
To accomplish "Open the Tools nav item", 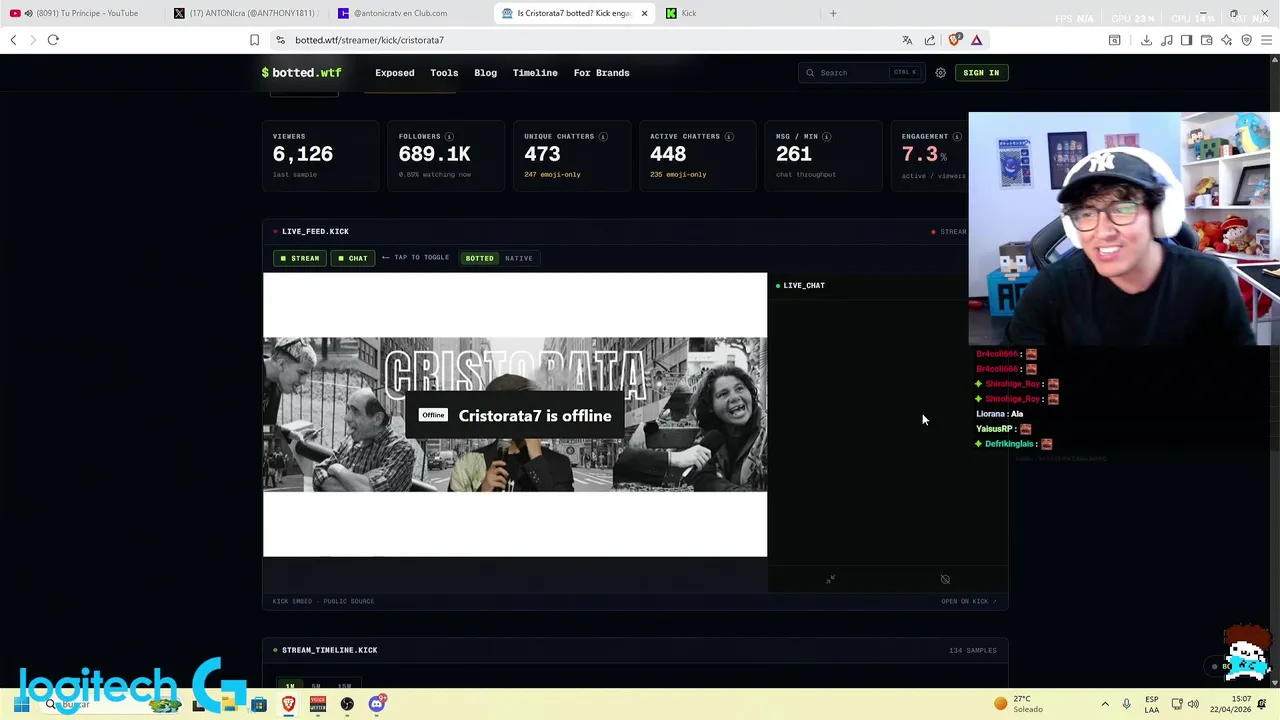I will click(444, 73).
